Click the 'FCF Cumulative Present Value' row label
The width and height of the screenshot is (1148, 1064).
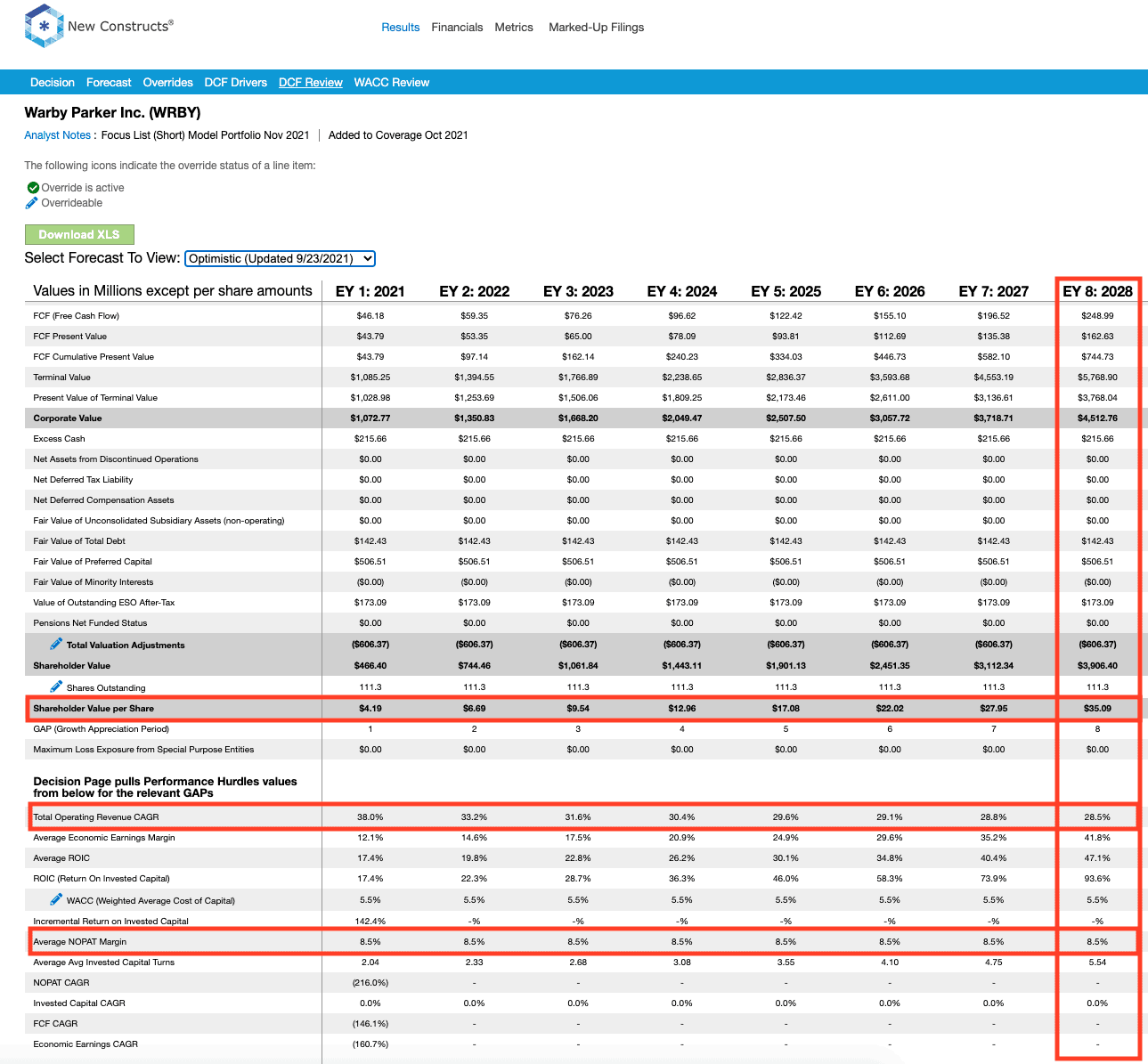pyautogui.click(x=94, y=357)
